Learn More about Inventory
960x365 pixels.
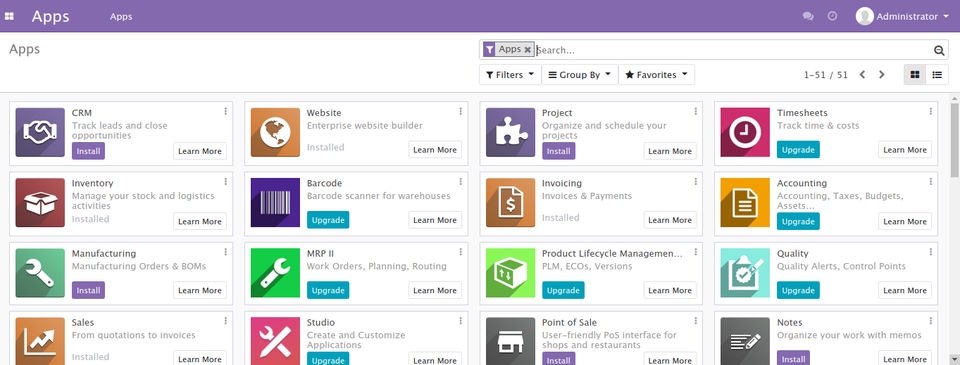point(200,221)
